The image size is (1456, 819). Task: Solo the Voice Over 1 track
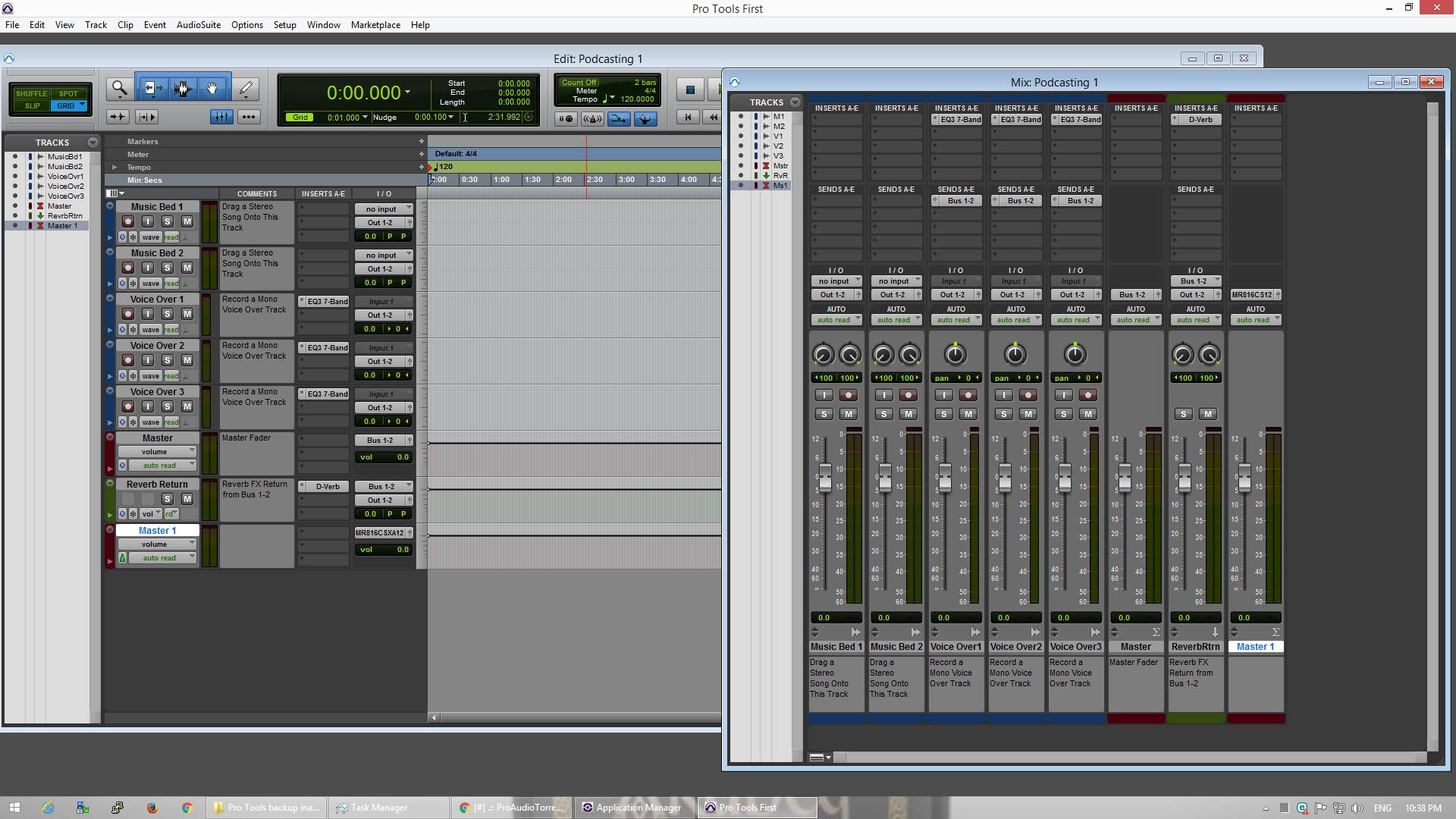(168, 314)
